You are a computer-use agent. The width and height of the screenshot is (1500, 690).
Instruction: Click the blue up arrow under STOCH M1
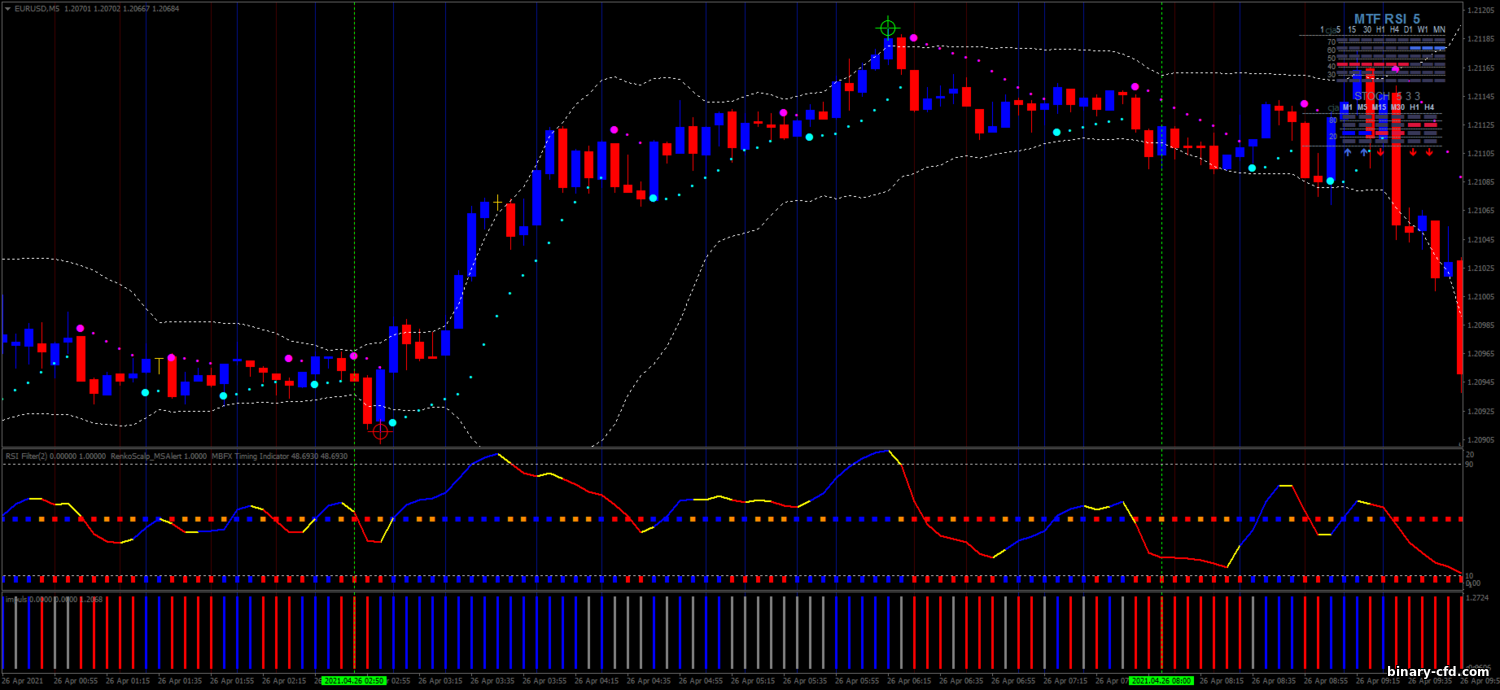point(1347,152)
